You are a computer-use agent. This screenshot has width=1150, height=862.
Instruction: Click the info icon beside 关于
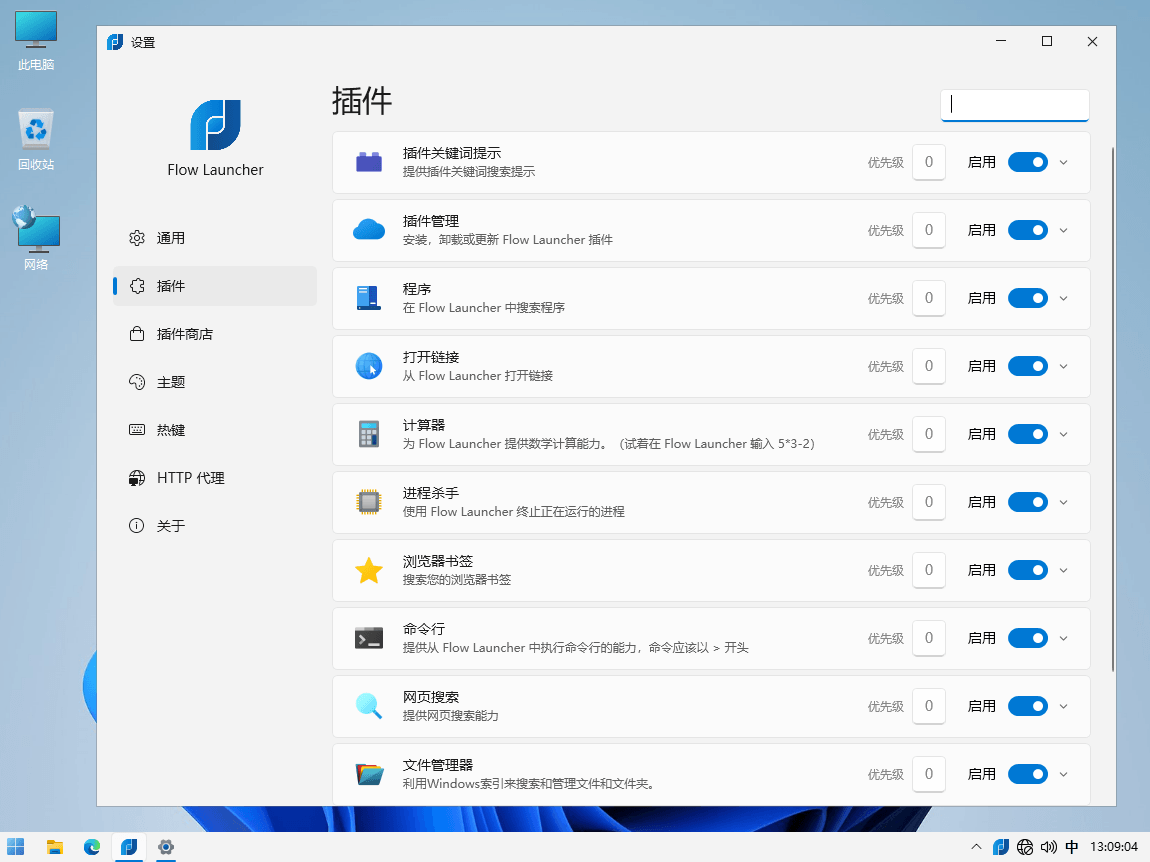pyautogui.click(x=137, y=526)
